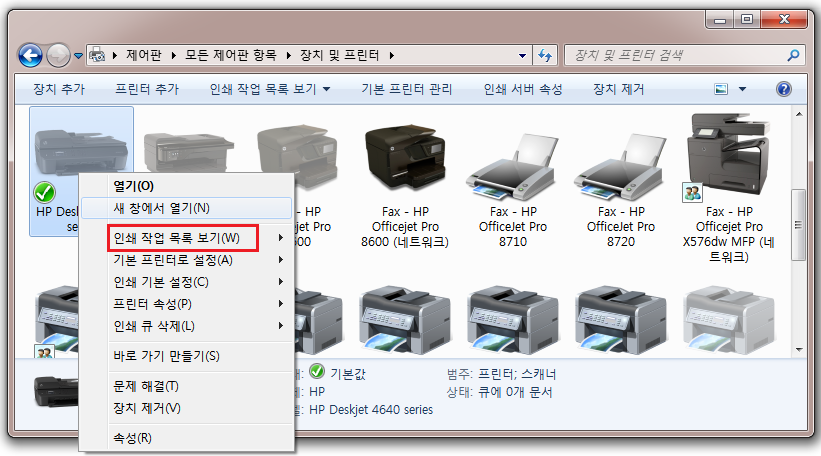Expand submenu arrow for 인쇄 기본 설정(C)
The width and height of the screenshot is (821, 456).
pos(281,282)
